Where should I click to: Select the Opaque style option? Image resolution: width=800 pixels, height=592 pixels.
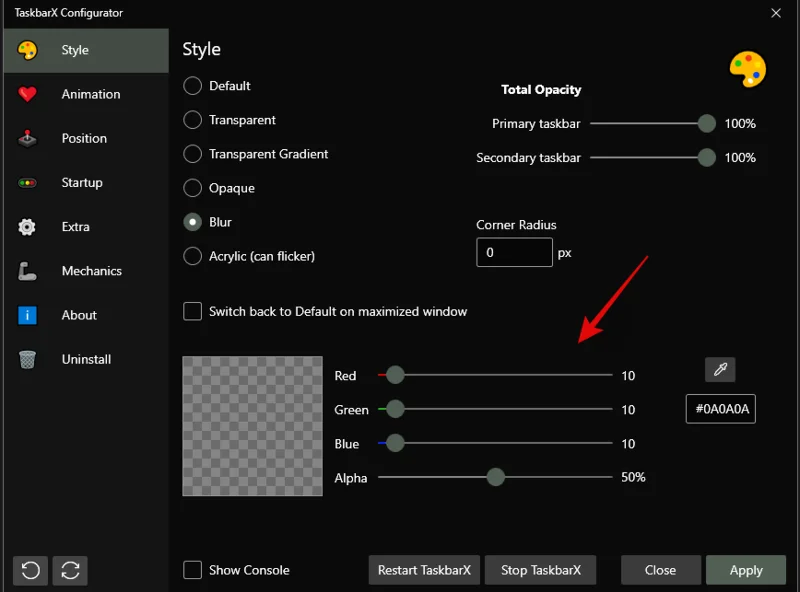pos(192,188)
